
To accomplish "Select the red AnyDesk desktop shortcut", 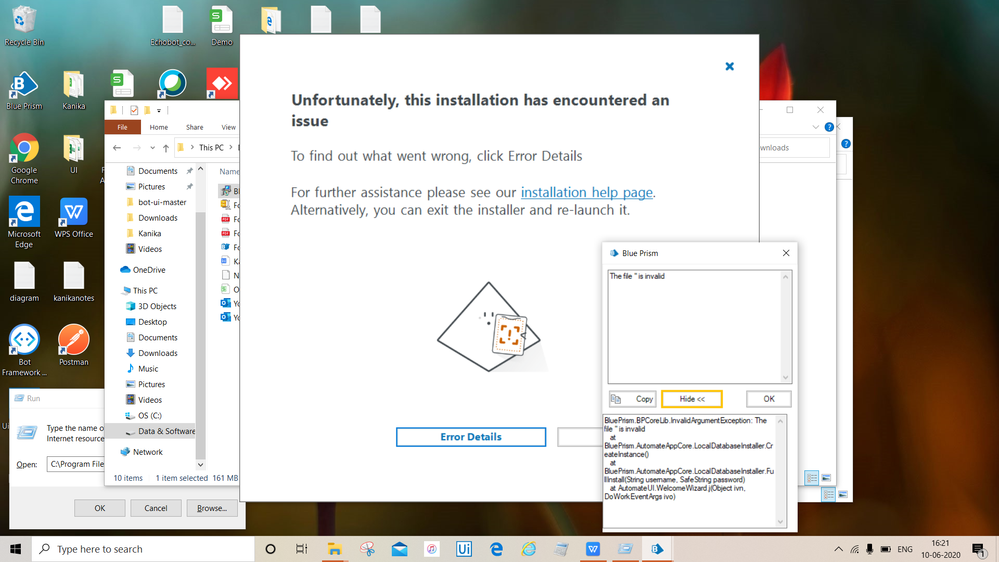I will [222, 83].
